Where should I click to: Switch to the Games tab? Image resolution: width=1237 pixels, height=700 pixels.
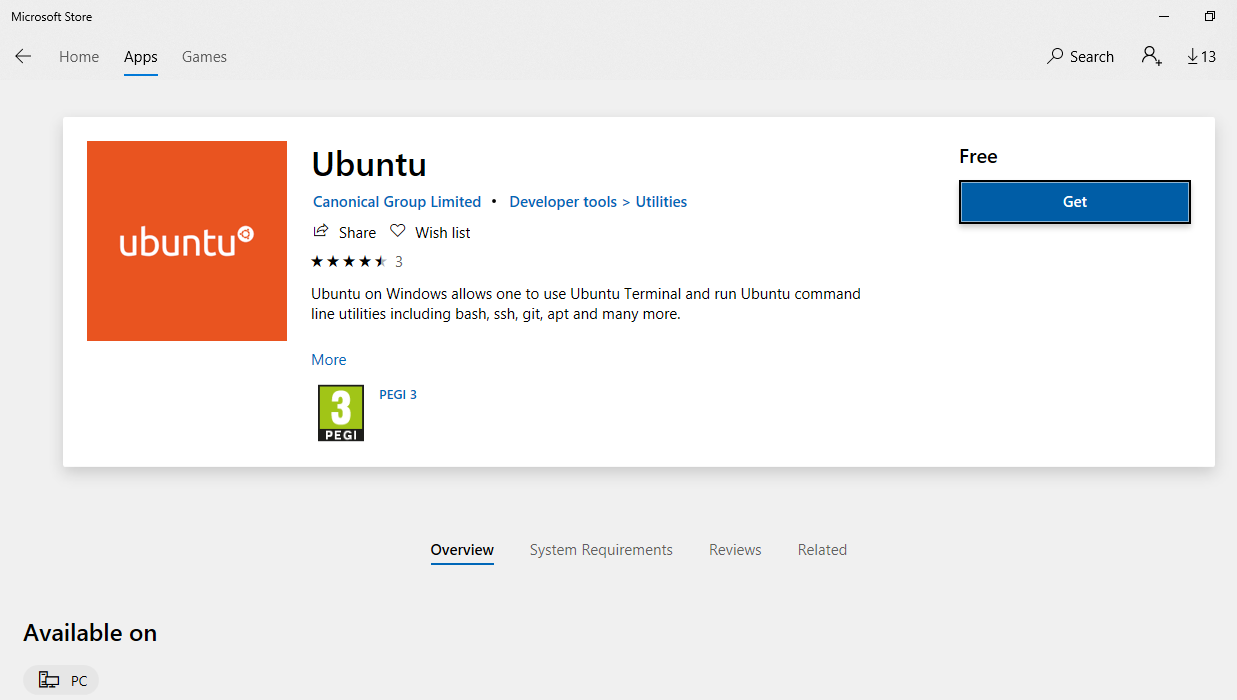[x=204, y=57]
